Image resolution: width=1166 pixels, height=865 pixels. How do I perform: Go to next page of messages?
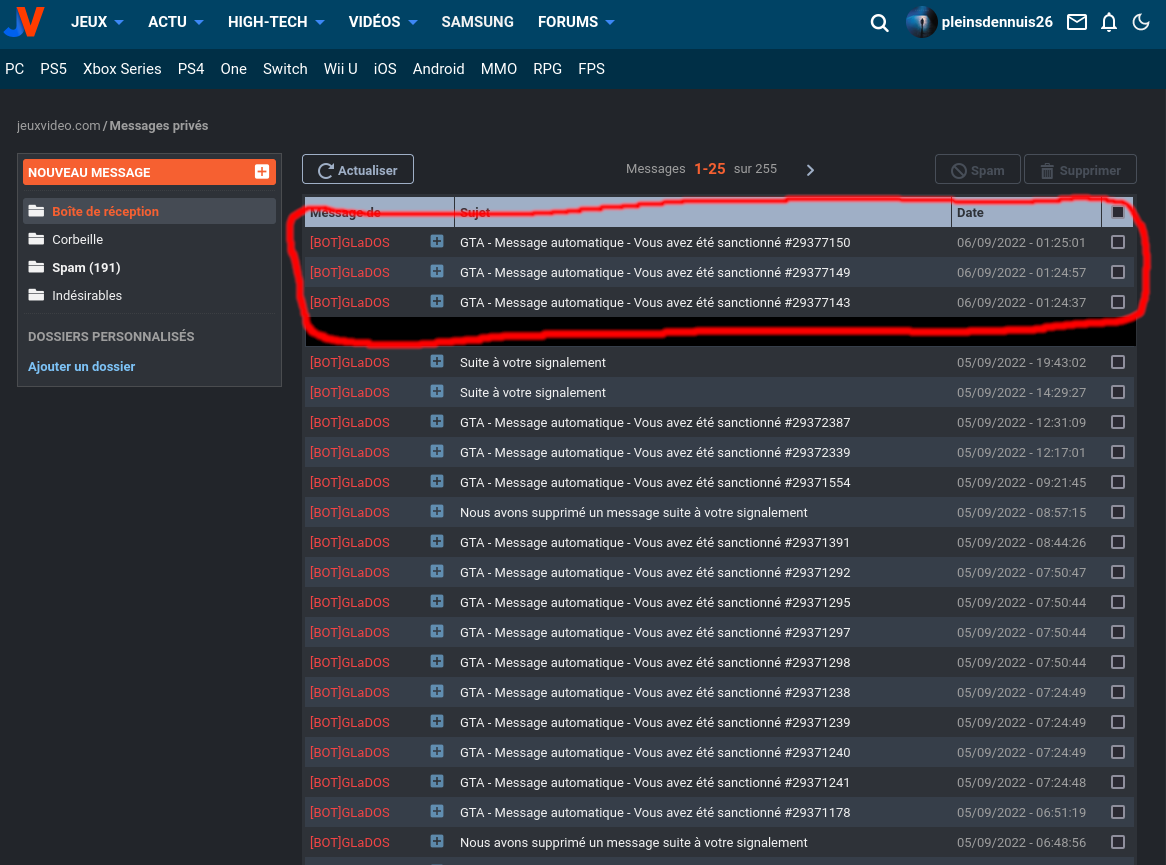tap(810, 170)
